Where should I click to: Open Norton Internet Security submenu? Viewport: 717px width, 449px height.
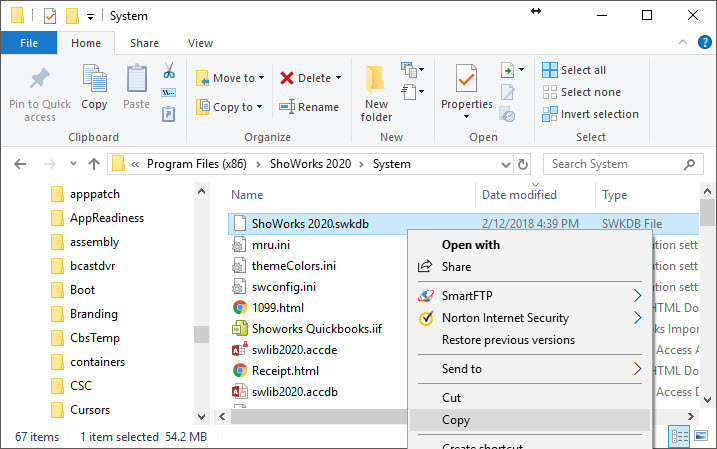coord(530,318)
